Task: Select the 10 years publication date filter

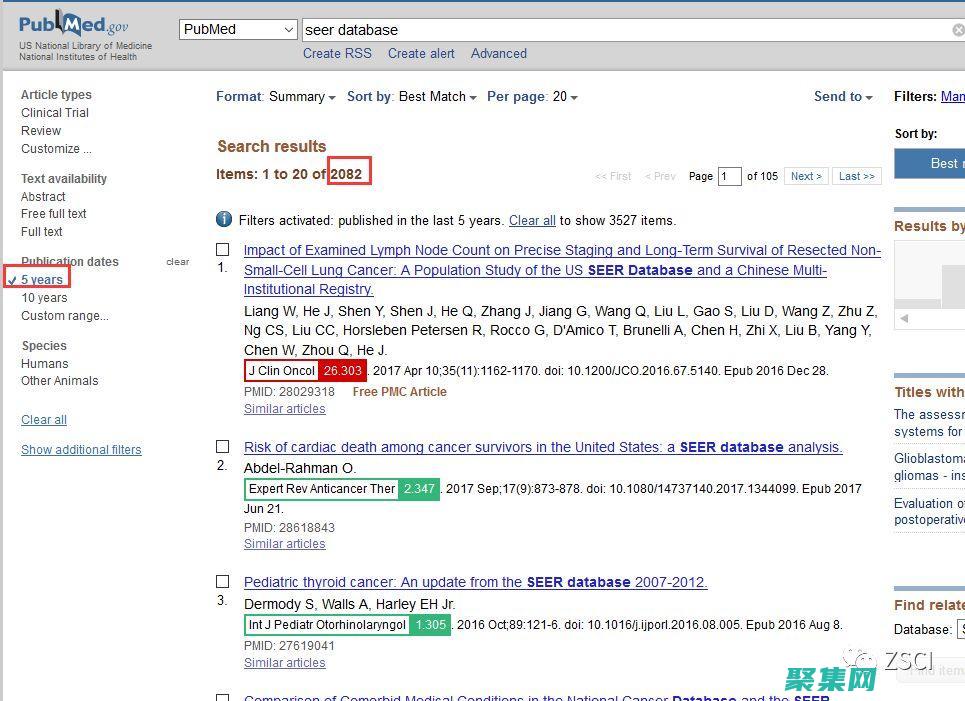Action: 45,298
